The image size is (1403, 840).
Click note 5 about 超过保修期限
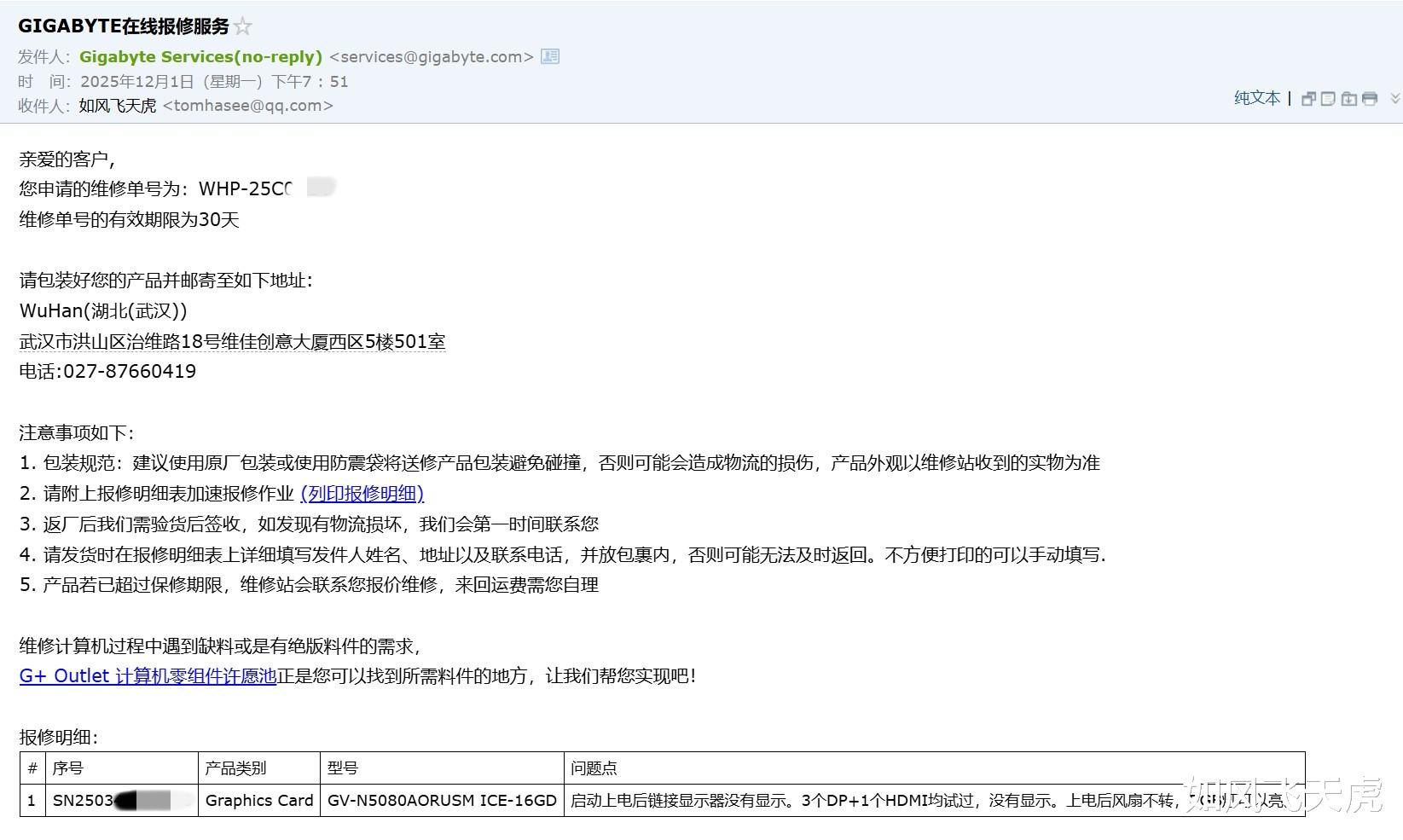[x=309, y=585]
